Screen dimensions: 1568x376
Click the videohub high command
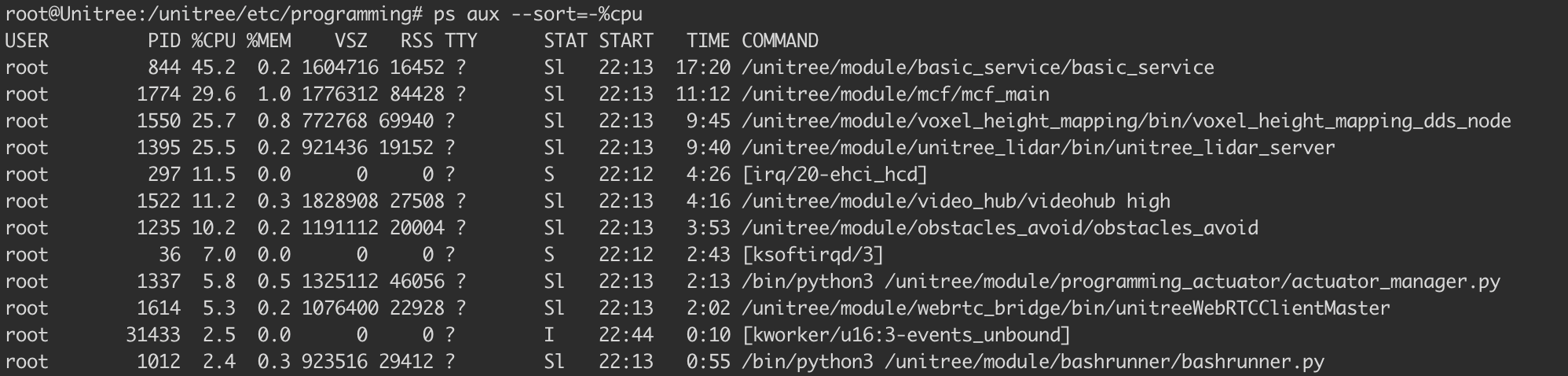click(x=956, y=201)
